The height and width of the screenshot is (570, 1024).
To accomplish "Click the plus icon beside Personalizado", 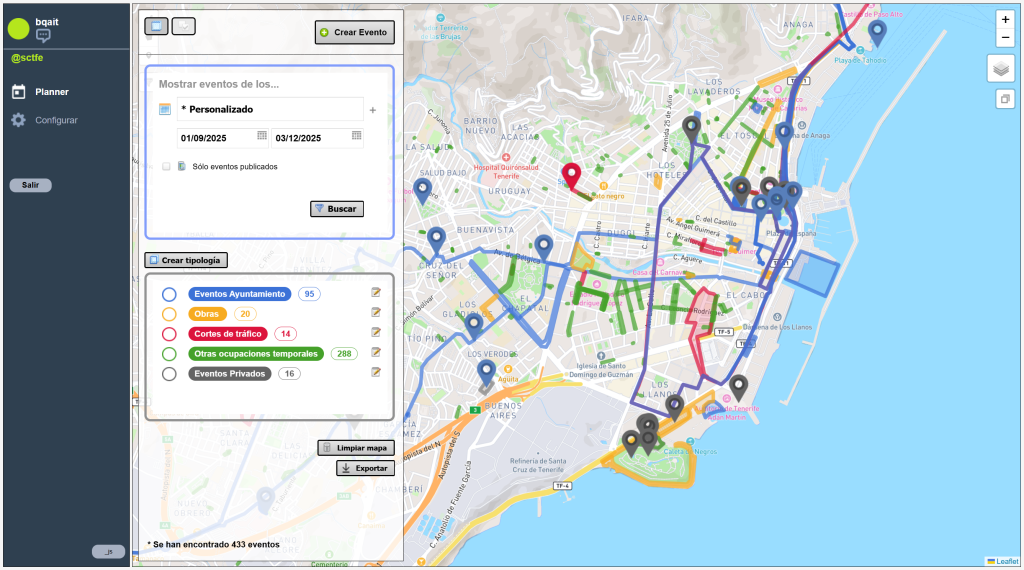I will (x=373, y=110).
